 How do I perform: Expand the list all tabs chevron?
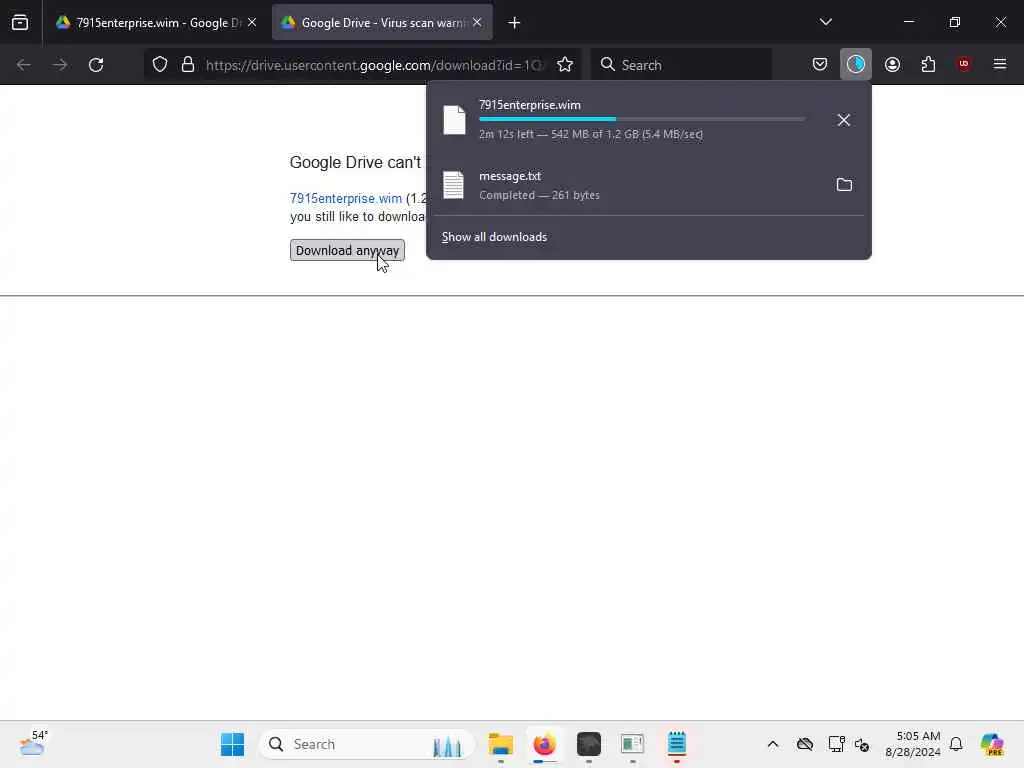(x=825, y=22)
